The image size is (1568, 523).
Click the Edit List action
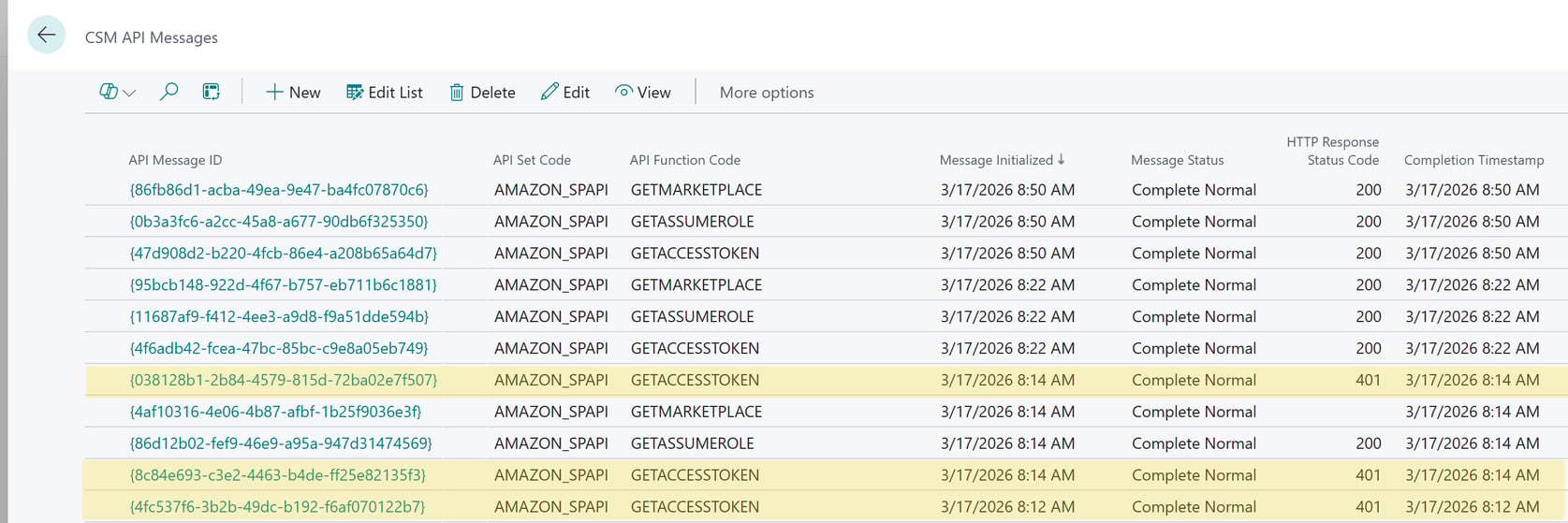coord(384,92)
